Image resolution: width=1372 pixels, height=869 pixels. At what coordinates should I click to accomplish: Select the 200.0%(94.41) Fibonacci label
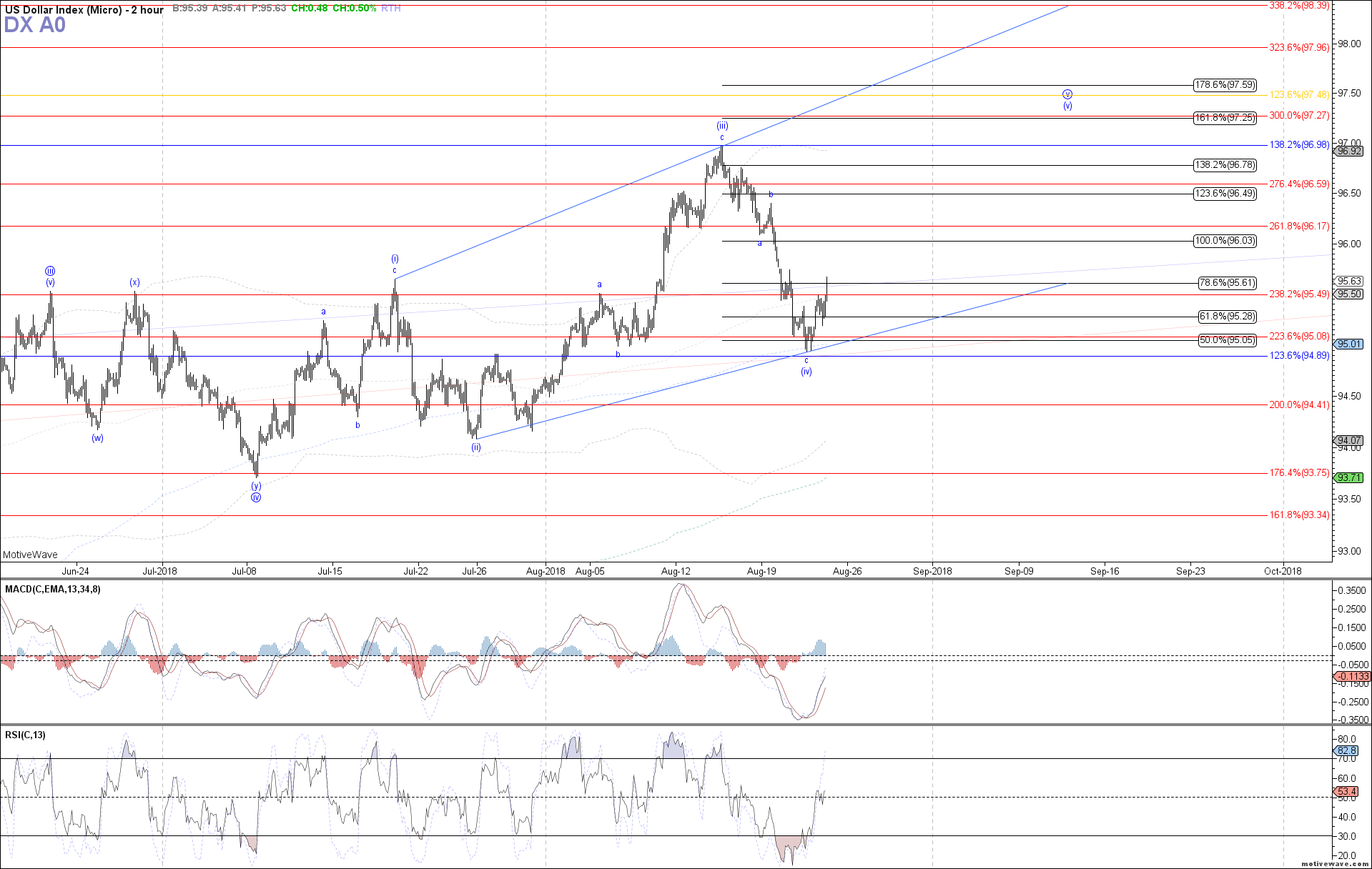[1299, 405]
